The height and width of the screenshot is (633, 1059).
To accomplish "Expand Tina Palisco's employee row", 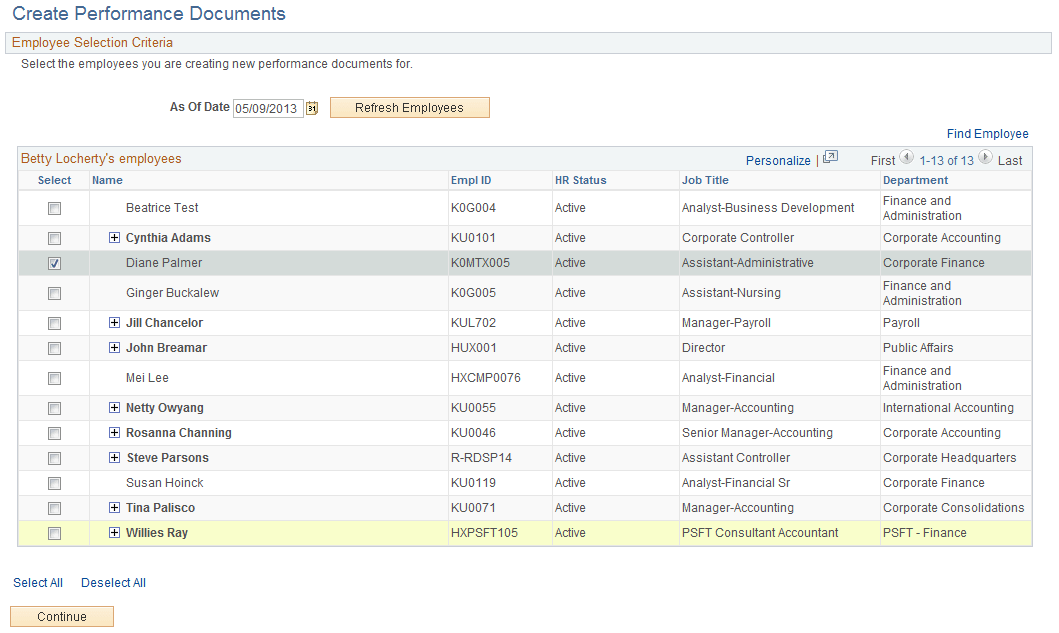I will (114, 507).
